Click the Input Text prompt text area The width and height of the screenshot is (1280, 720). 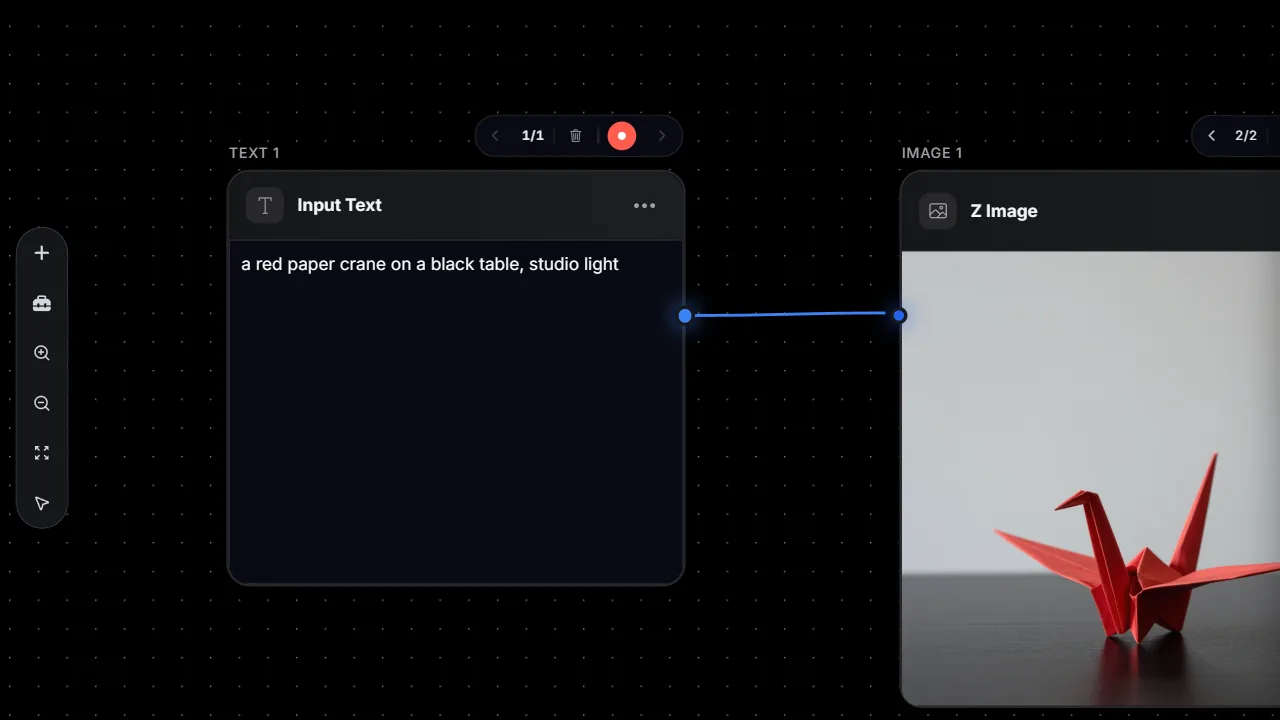456,411
